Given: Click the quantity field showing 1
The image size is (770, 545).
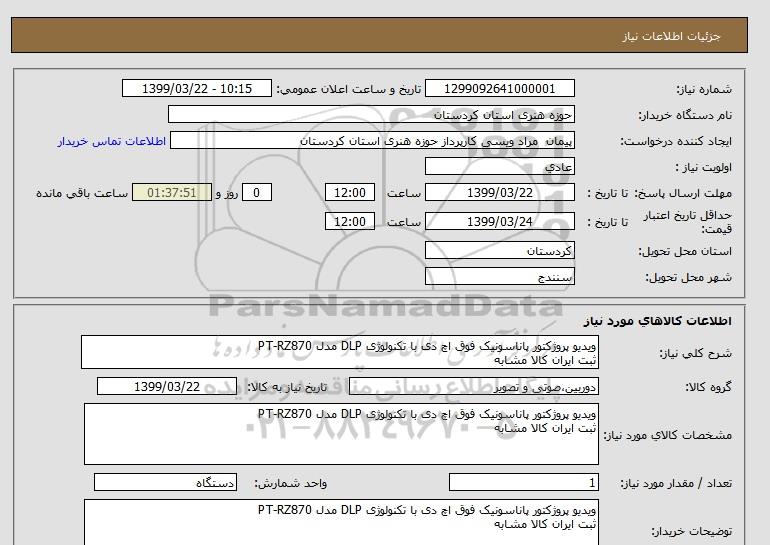Looking at the screenshot, I should (523, 483).
